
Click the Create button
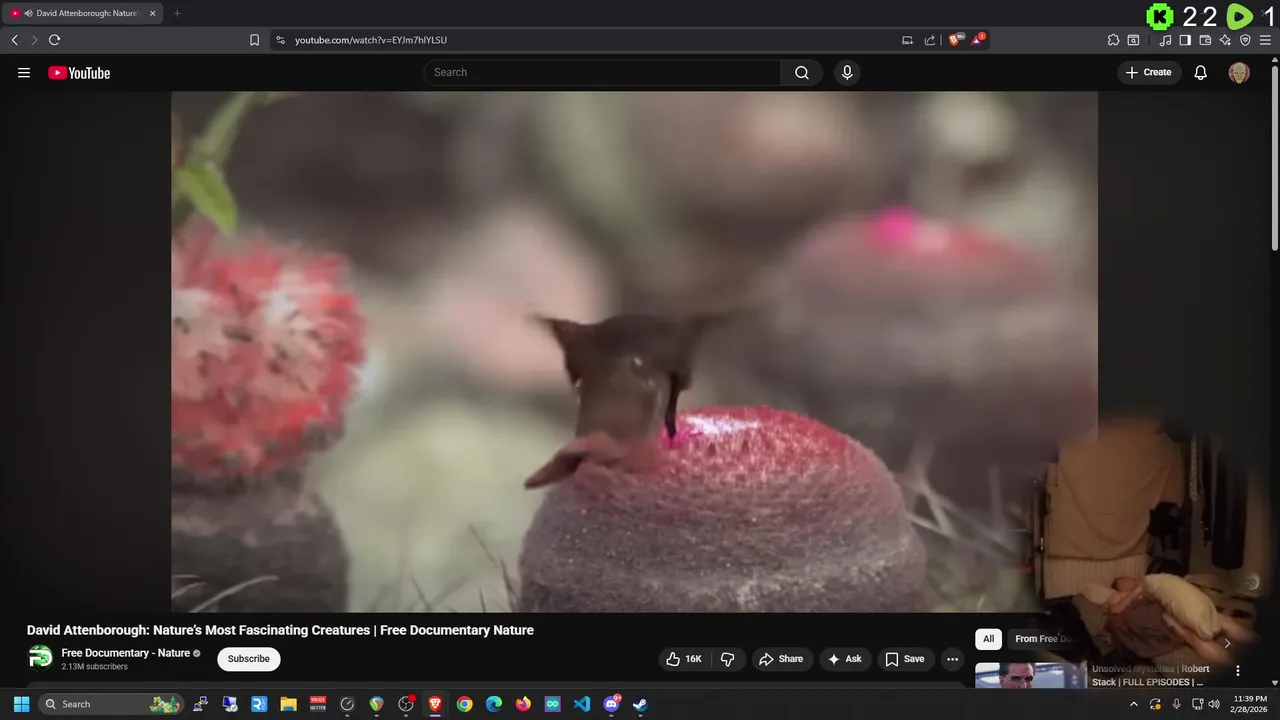1149,72
